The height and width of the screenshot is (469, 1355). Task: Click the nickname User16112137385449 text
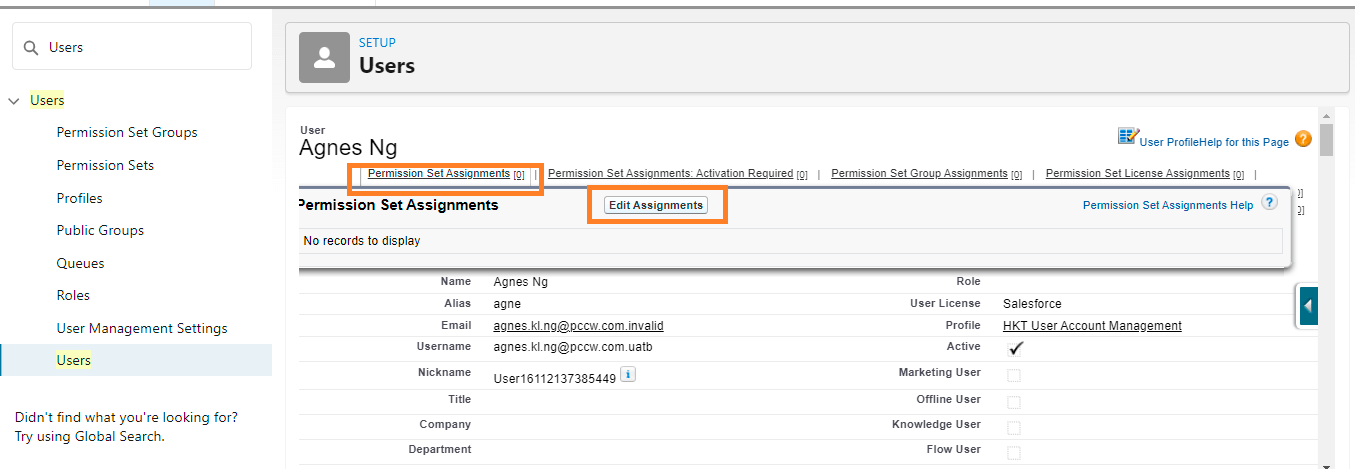(555, 379)
